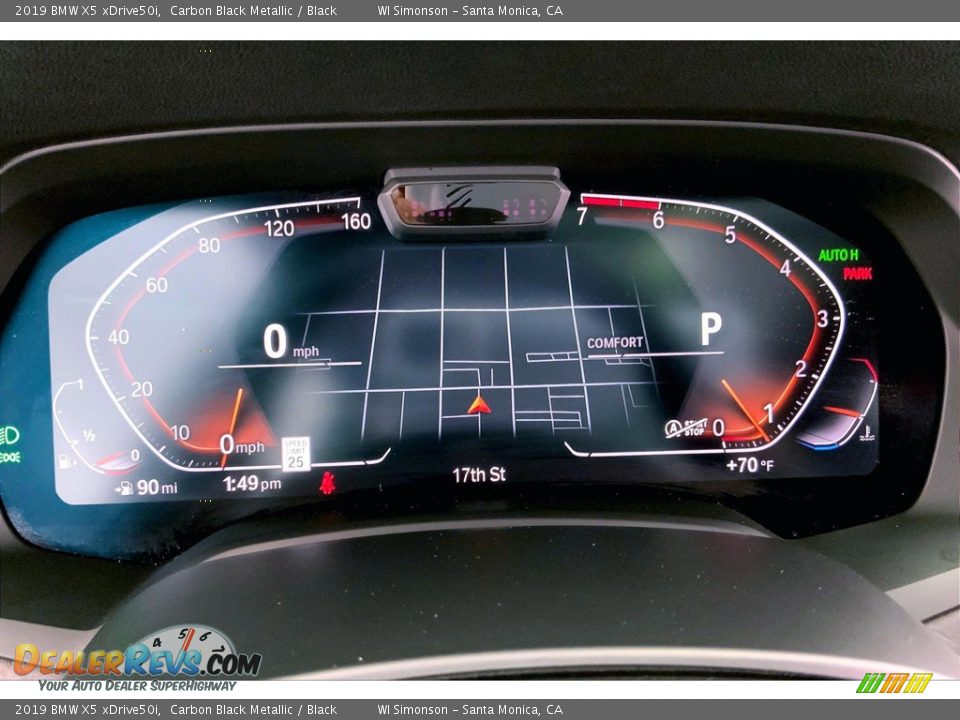960x720 pixels.
Task: Click the 5 mark on the tachometer
Action: point(730,234)
